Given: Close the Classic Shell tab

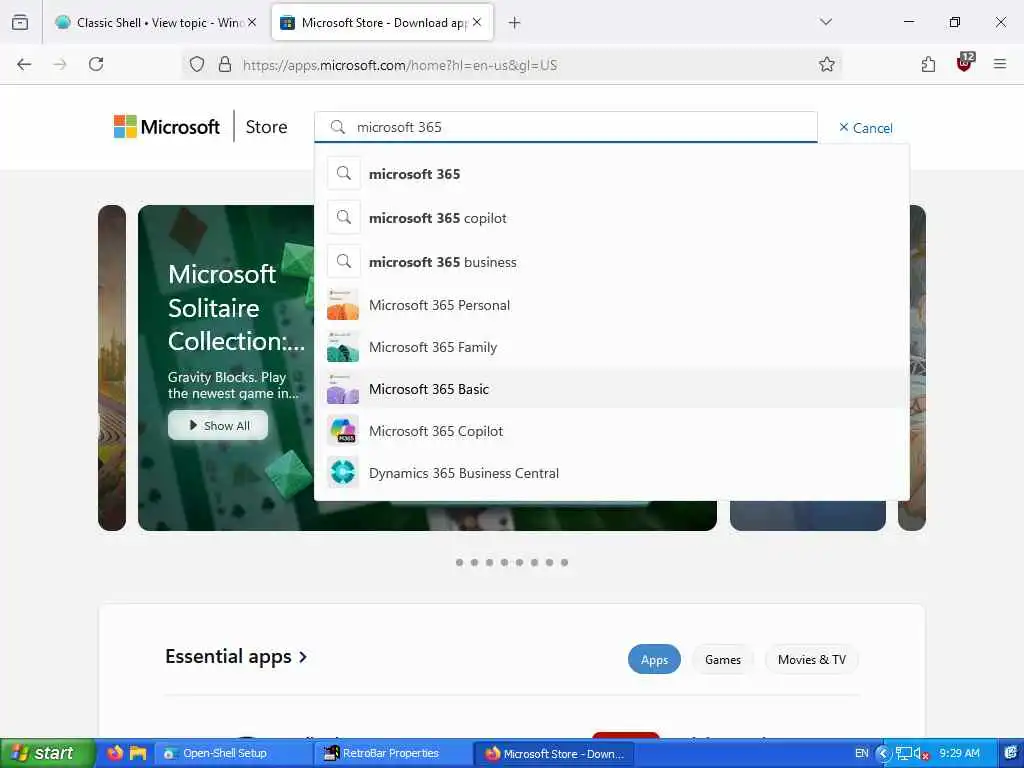Looking at the screenshot, I should pyautogui.click(x=252, y=22).
